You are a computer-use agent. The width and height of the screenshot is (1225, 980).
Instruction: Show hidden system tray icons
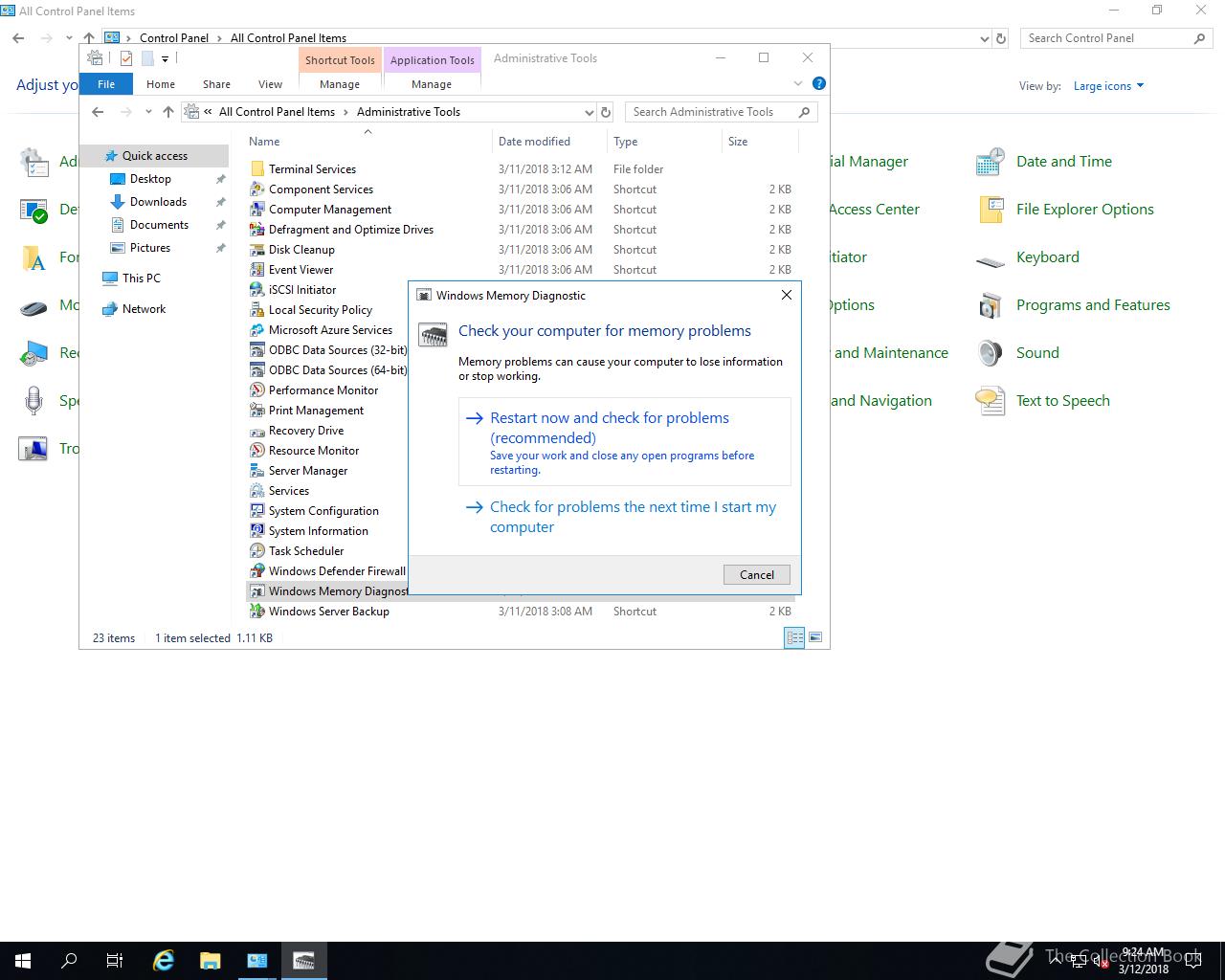pos(1056,961)
